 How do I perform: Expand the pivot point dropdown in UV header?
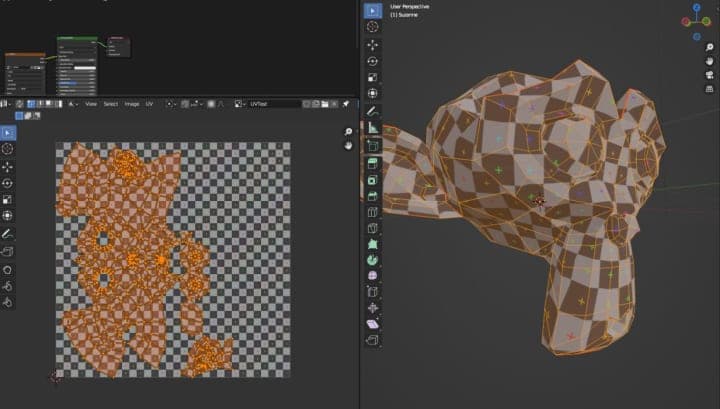[172, 103]
